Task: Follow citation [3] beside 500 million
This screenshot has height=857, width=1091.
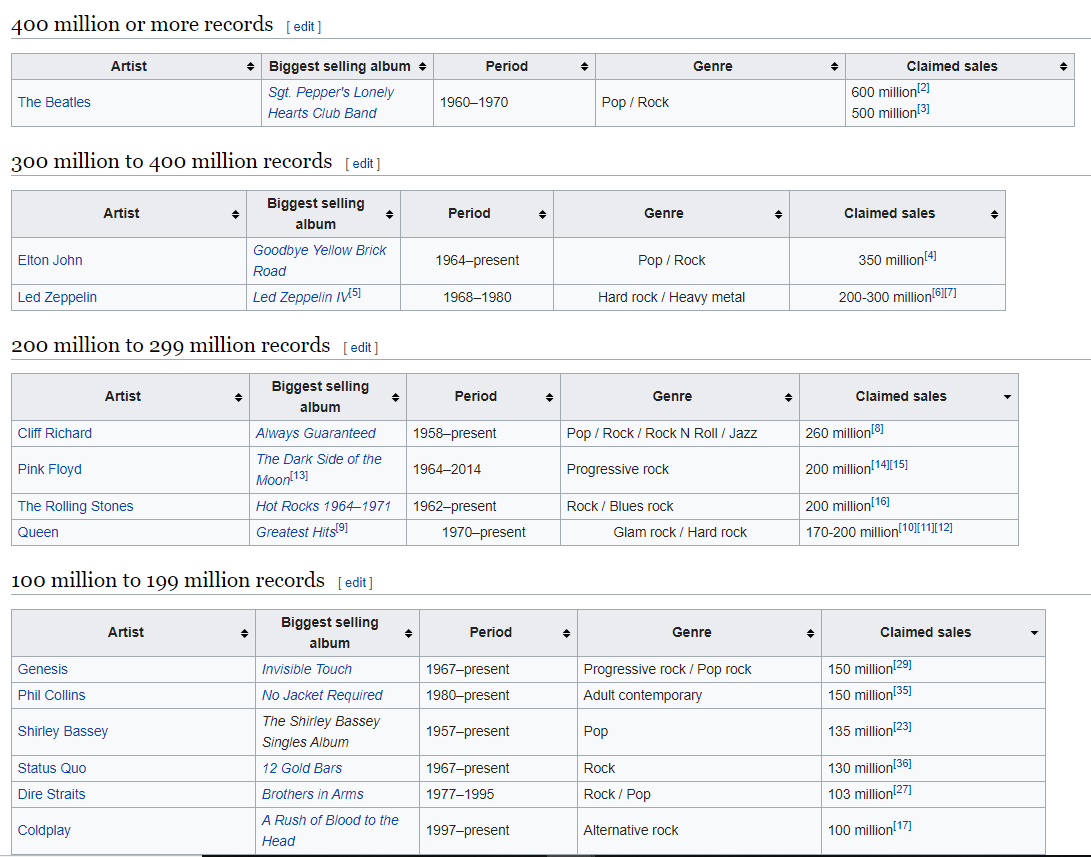Action: pos(923,109)
